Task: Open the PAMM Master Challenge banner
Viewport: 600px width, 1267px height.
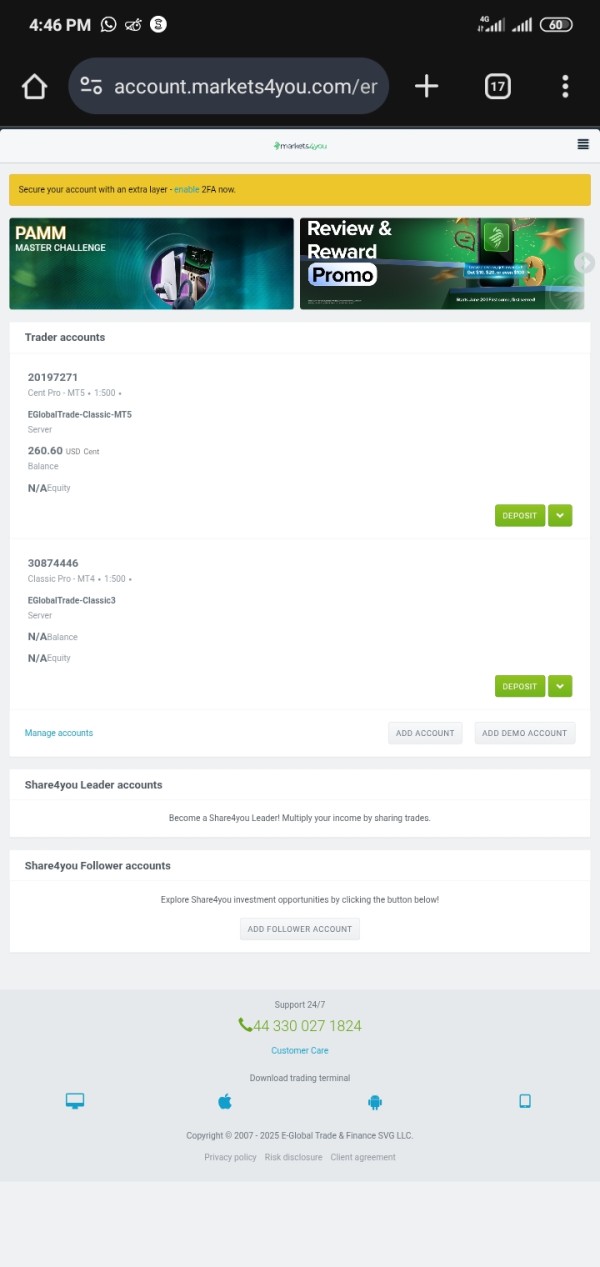Action: 151,264
